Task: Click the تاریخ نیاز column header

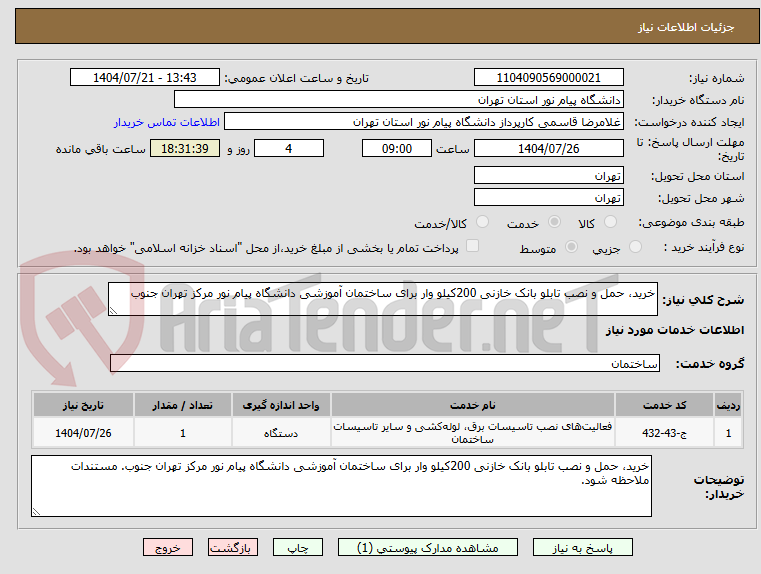Action: coord(83,405)
